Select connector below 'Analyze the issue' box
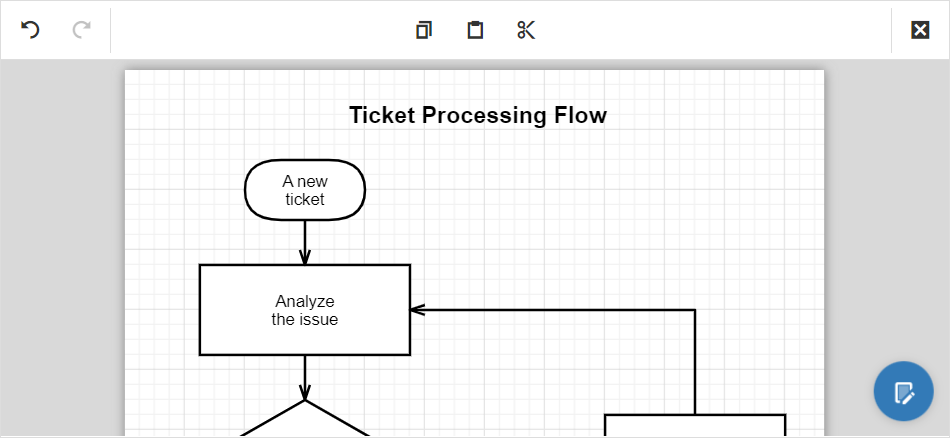Image resolution: width=950 pixels, height=438 pixels. coord(305,375)
